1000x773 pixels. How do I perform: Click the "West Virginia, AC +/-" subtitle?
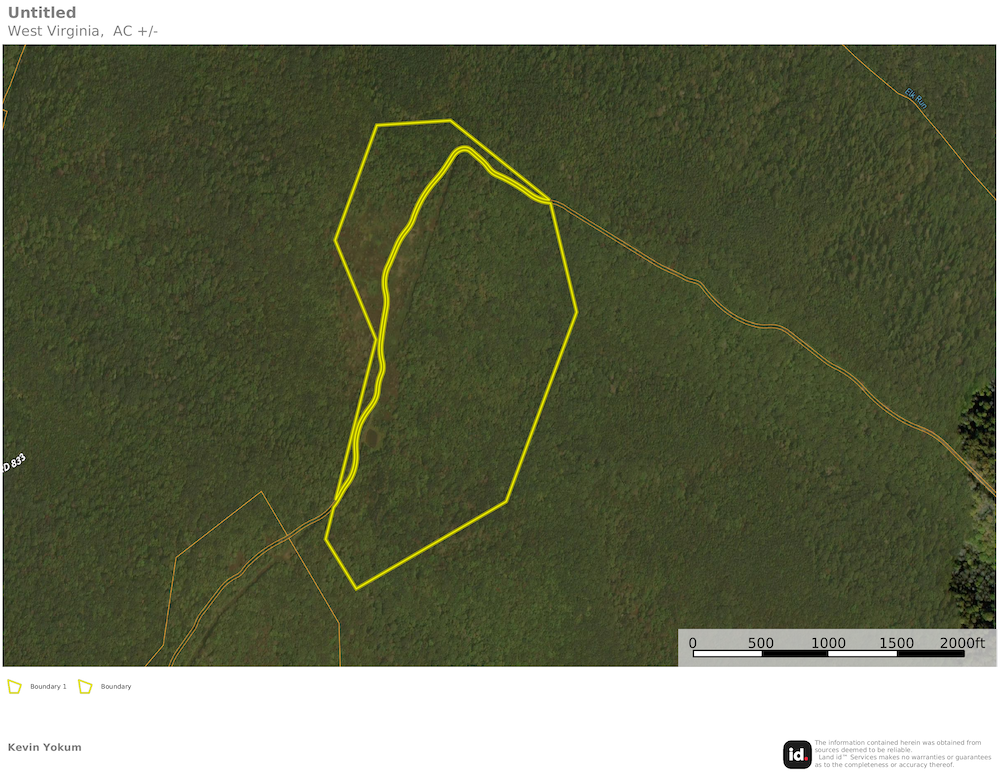(x=83, y=31)
